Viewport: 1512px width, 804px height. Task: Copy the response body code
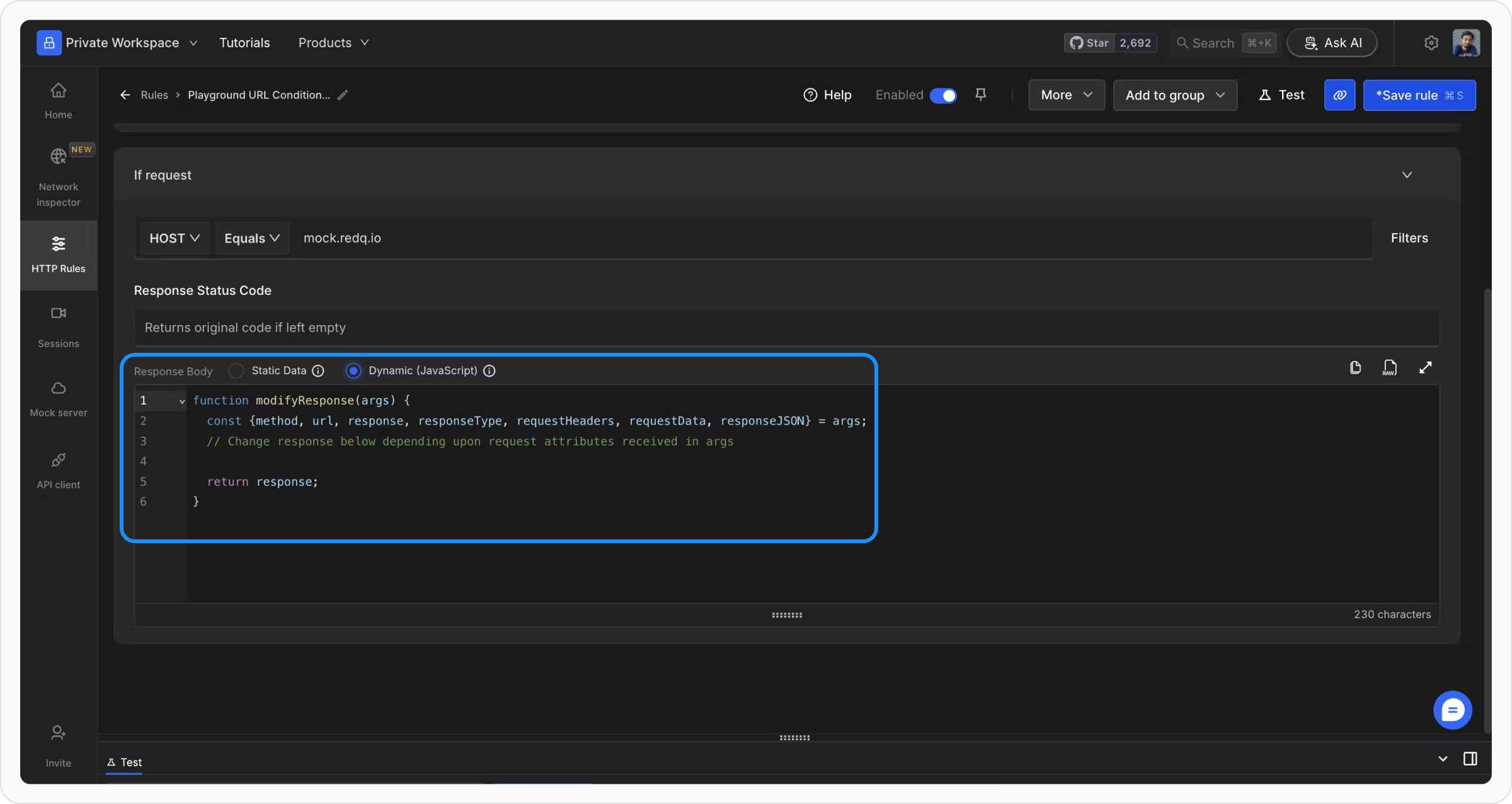(x=1355, y=367)
